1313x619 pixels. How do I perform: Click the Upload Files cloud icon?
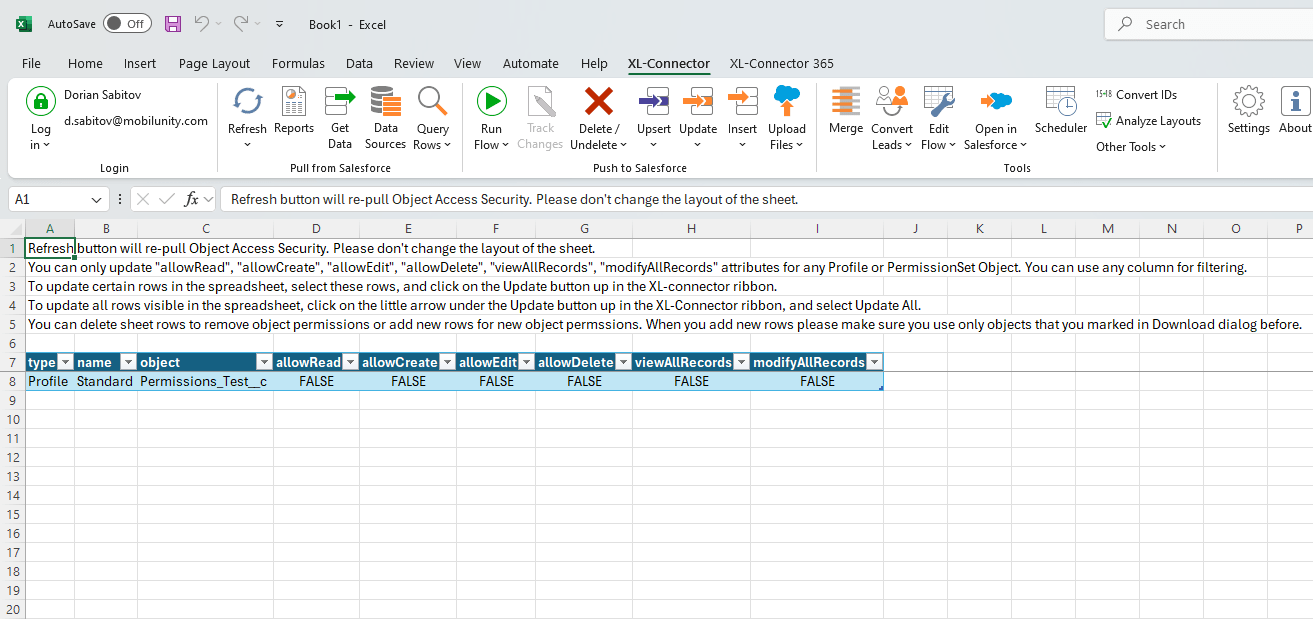point(787,101)
